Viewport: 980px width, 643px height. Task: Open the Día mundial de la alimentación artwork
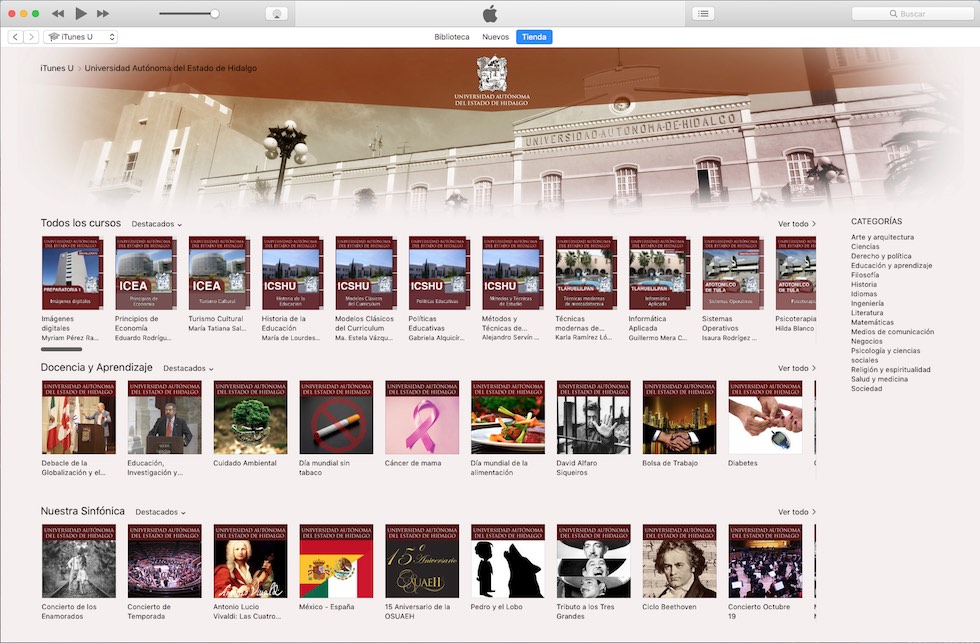[x=508, y=417]
